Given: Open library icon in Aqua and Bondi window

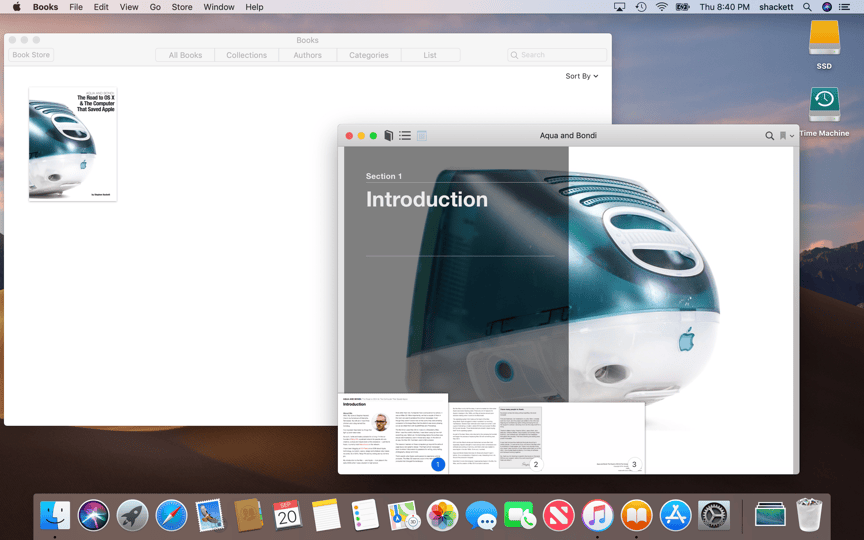Looking at the screenshot, I should (388, 136).
